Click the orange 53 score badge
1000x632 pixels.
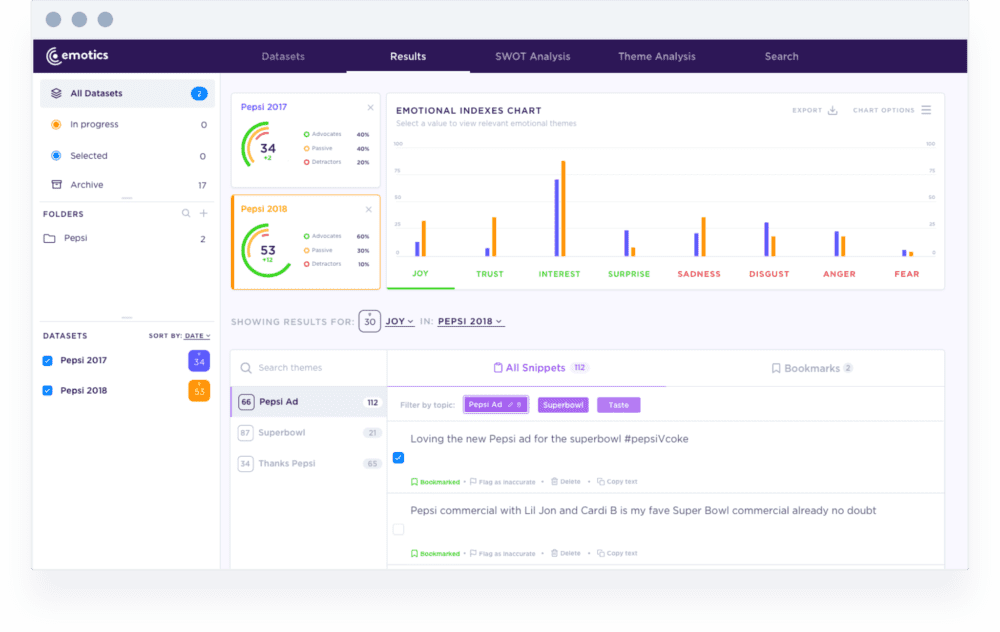[x=199, y=390]
